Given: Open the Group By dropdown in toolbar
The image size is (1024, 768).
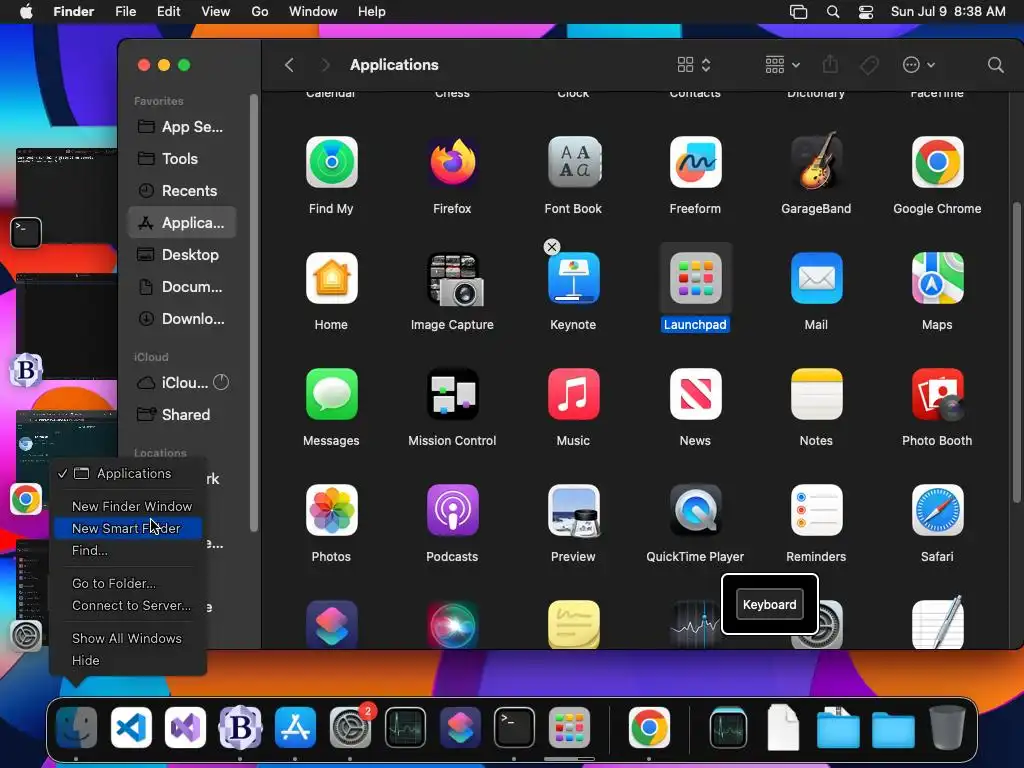Looking at the screenshot, I should pos(782,65).
